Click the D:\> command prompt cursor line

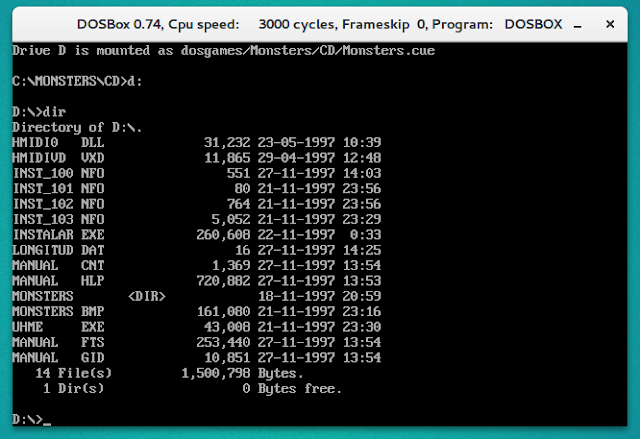pos(32,419)
